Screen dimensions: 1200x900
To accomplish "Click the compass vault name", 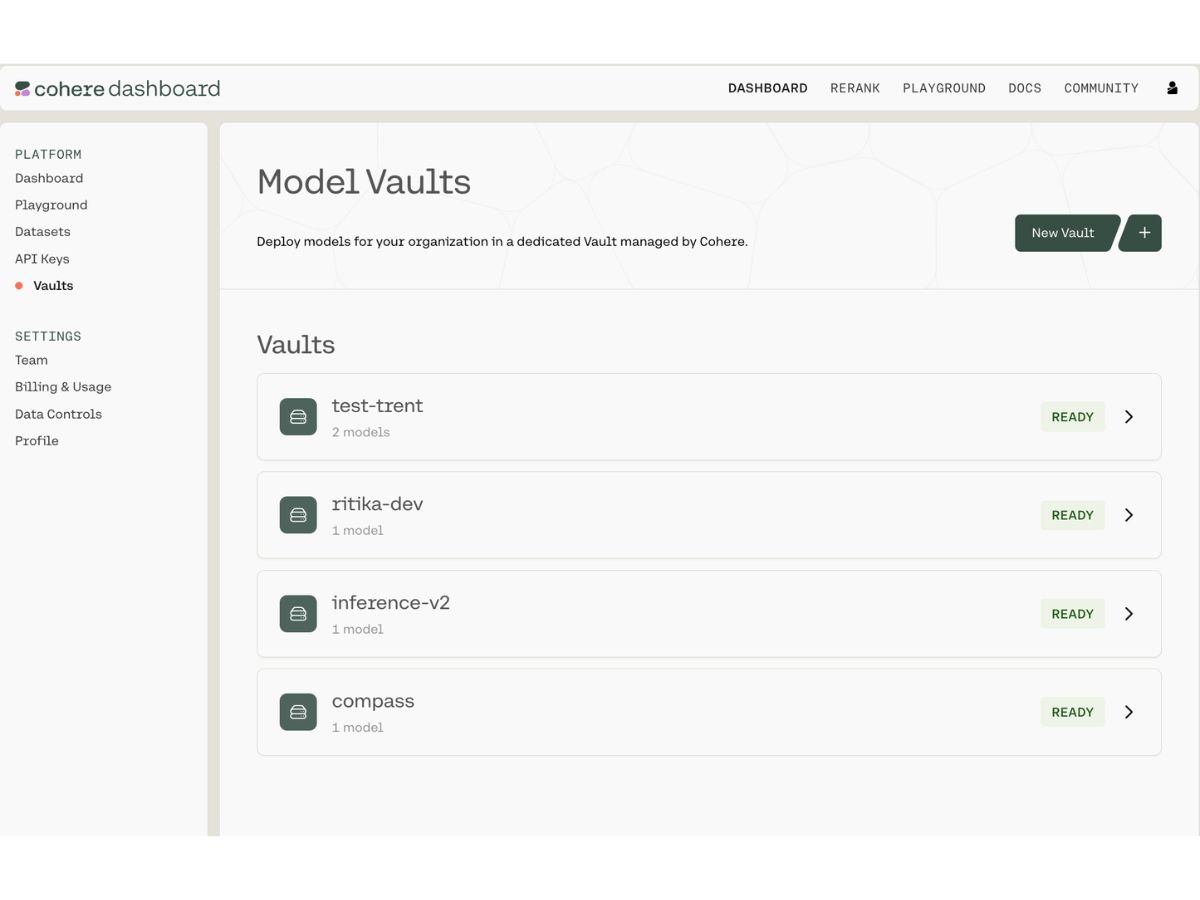I will tap(373, 702).
